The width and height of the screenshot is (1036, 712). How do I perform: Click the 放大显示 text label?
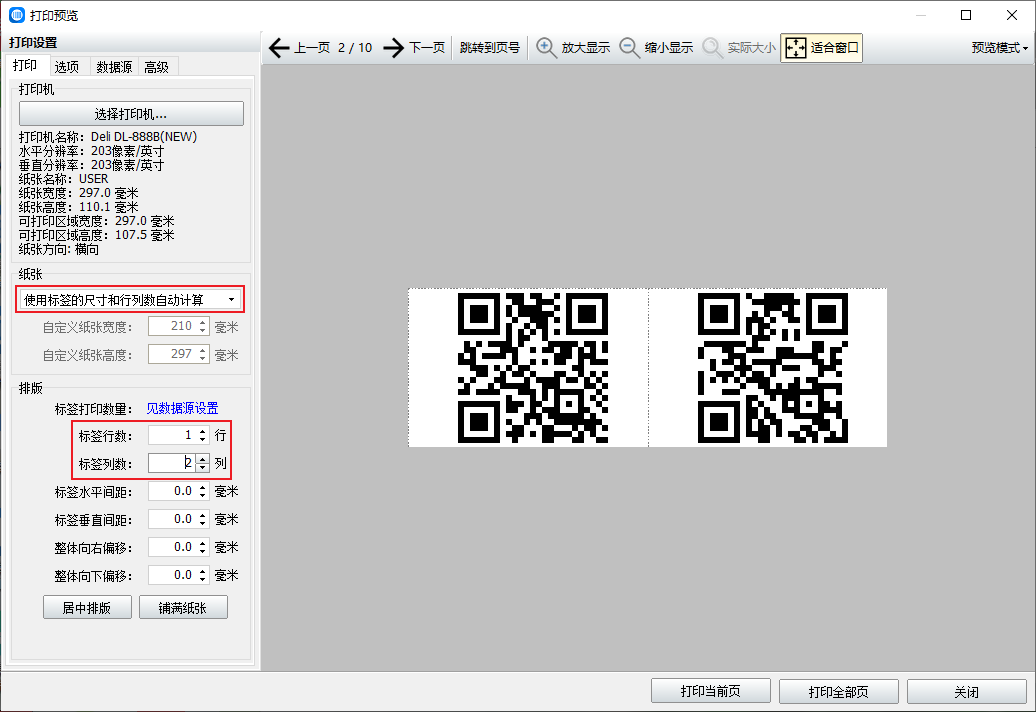point(586,48)
